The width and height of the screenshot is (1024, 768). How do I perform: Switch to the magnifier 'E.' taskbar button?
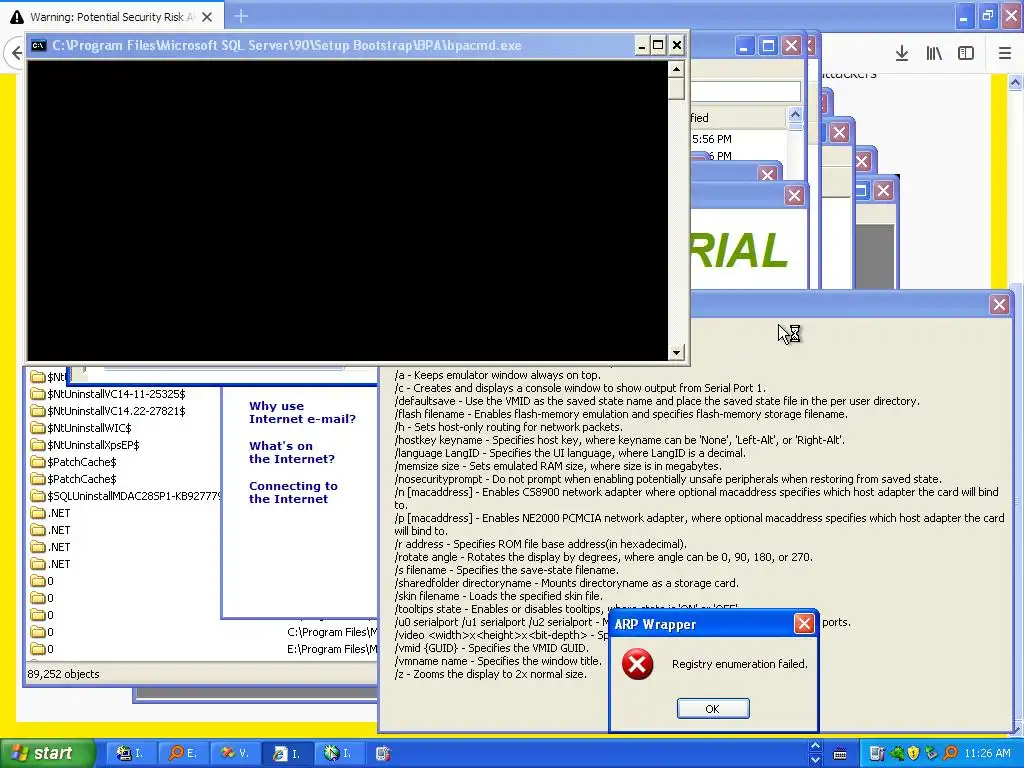pos(182,753)
